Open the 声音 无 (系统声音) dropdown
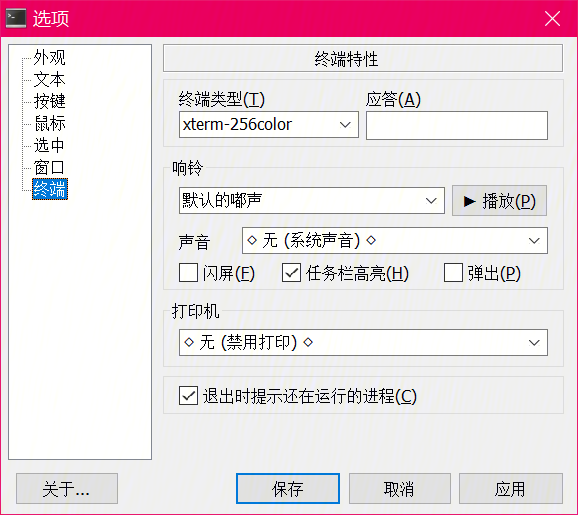This screenshot has width=578, height=515. point(394,241)
